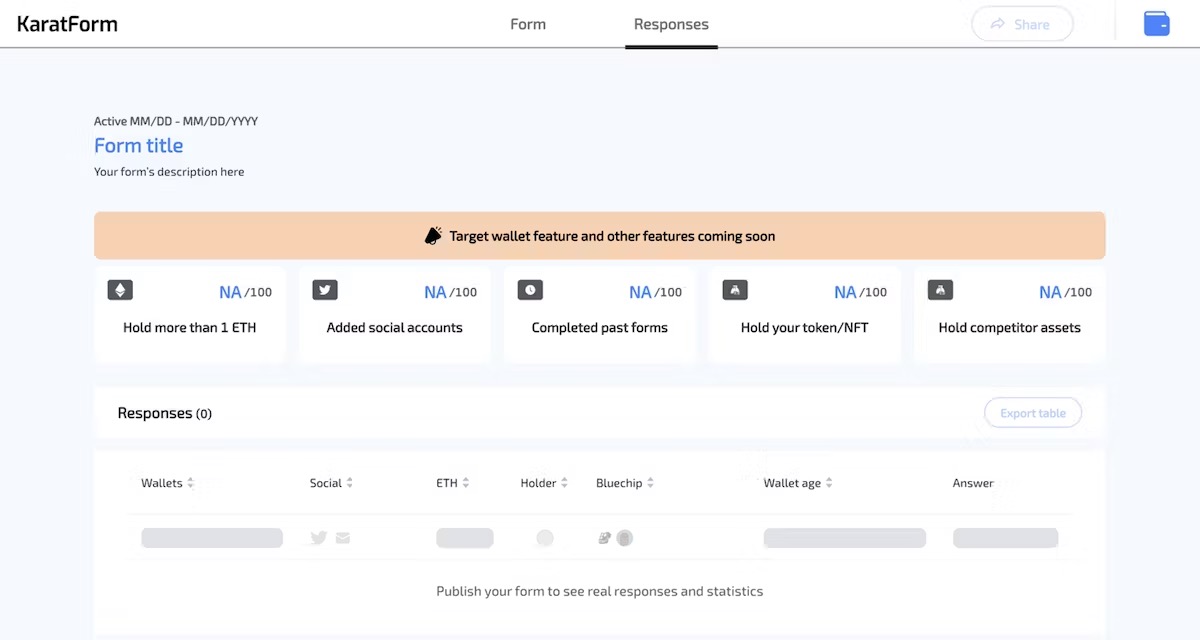Viewport: 1200px width, 640px height.
Task: Switch to the Form tab
Action: coord(528,24)
